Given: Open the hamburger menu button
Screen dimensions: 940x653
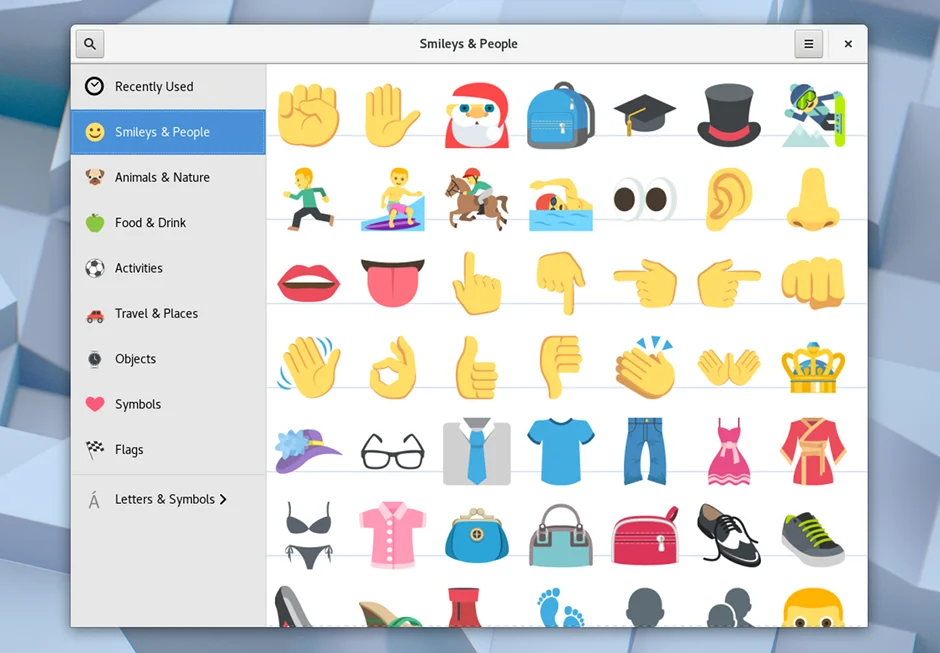Looking at the screenshot, I should click(x=808, y=44).
